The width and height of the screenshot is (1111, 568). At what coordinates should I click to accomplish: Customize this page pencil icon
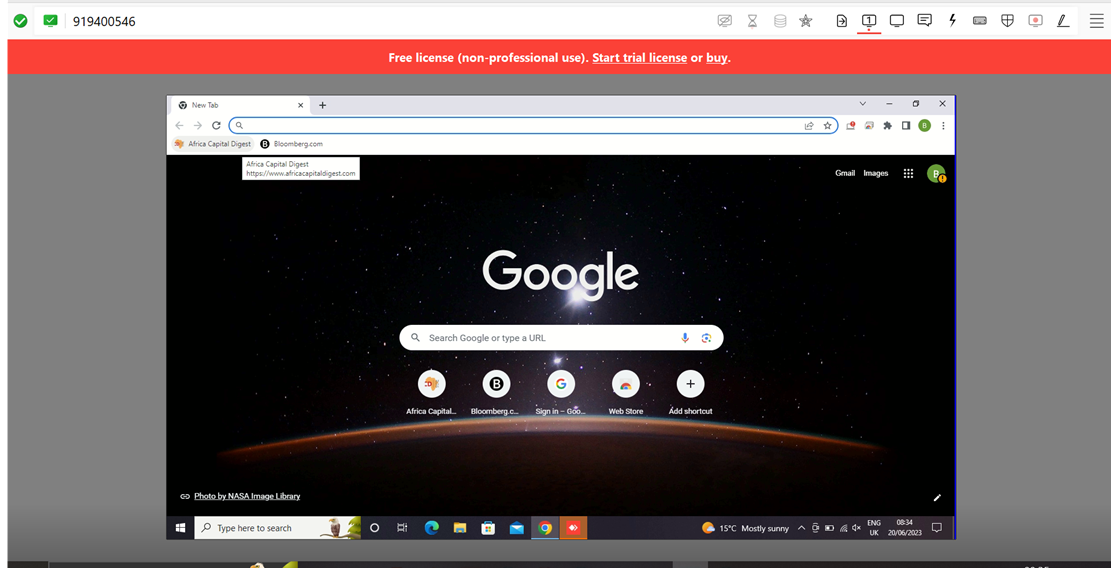(x=937, y=497)
